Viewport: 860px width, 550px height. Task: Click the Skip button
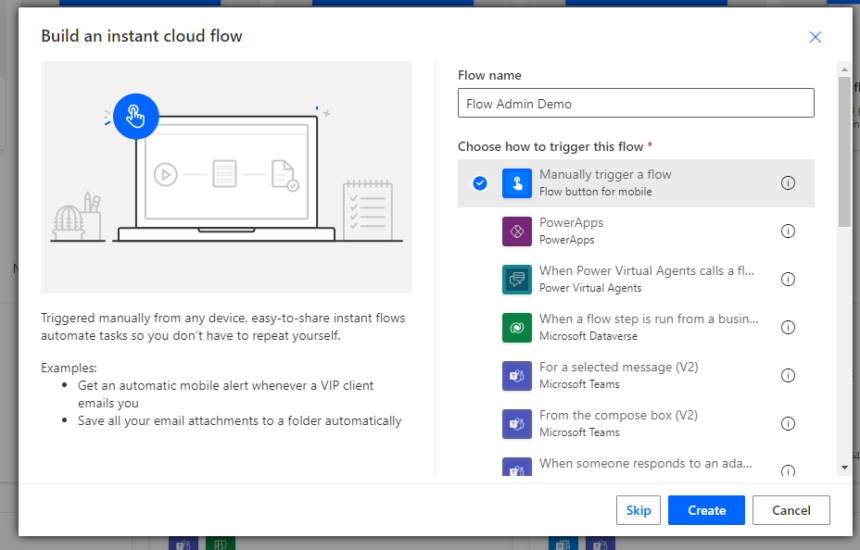pos(638,510)
